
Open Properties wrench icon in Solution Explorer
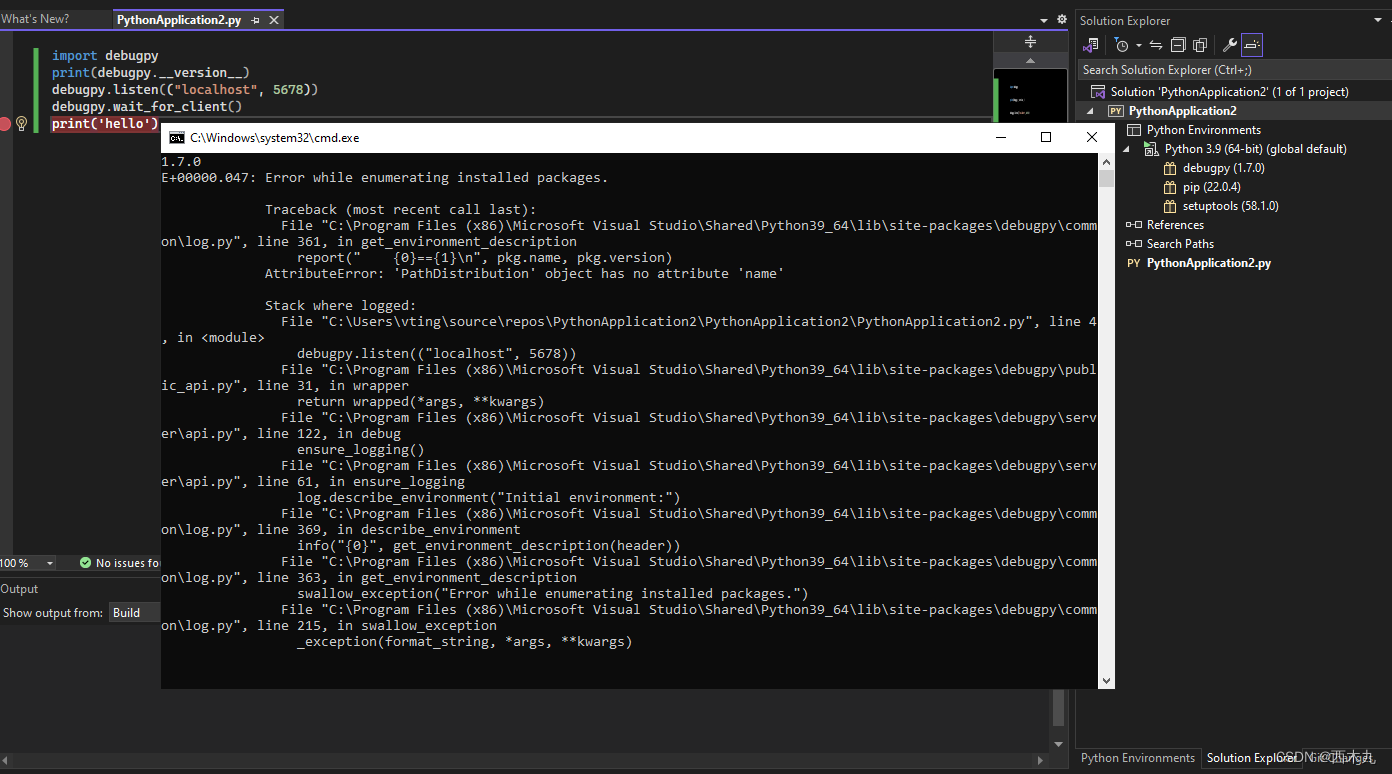pos(1230,45)
